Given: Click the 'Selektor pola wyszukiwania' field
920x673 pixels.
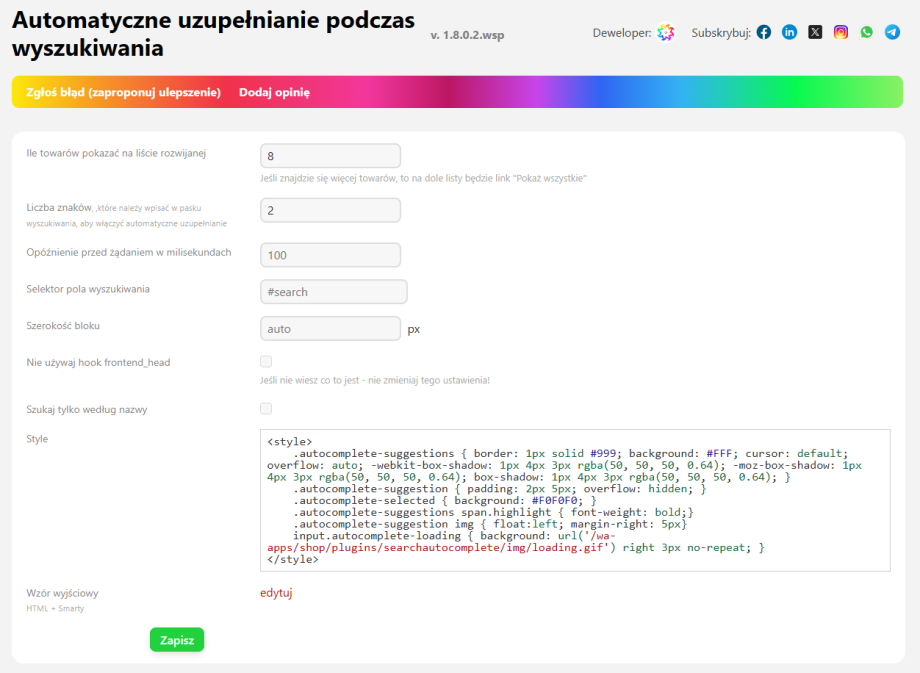Looking at the screenshot, I should coord(333,292).
